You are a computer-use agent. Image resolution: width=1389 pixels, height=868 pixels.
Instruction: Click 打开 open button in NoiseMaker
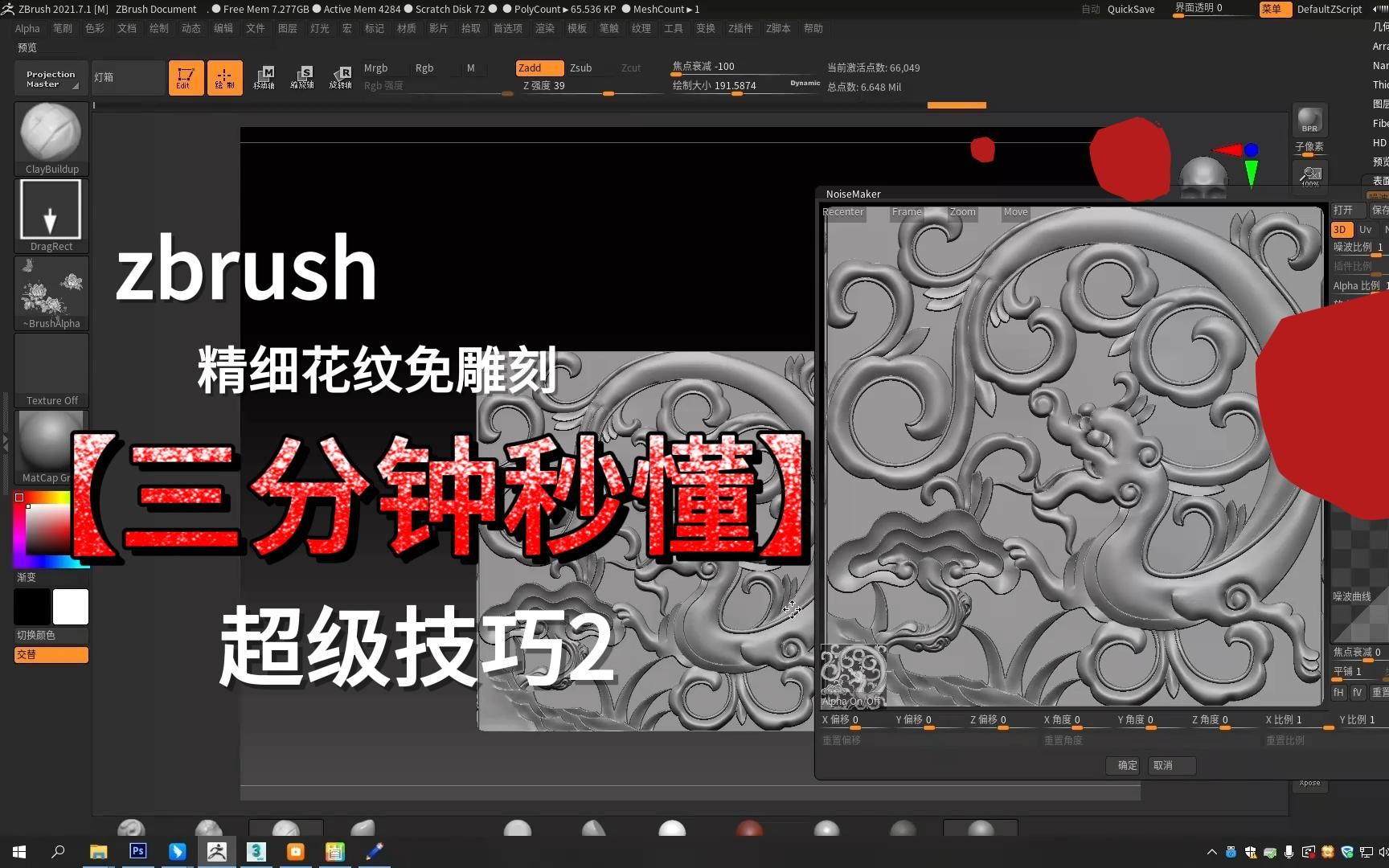(x=1346, y=211)
